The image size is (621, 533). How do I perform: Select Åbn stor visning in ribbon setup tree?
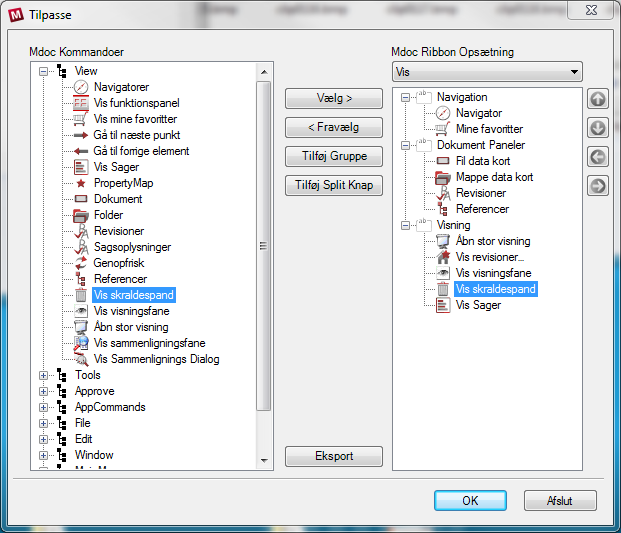493,241
